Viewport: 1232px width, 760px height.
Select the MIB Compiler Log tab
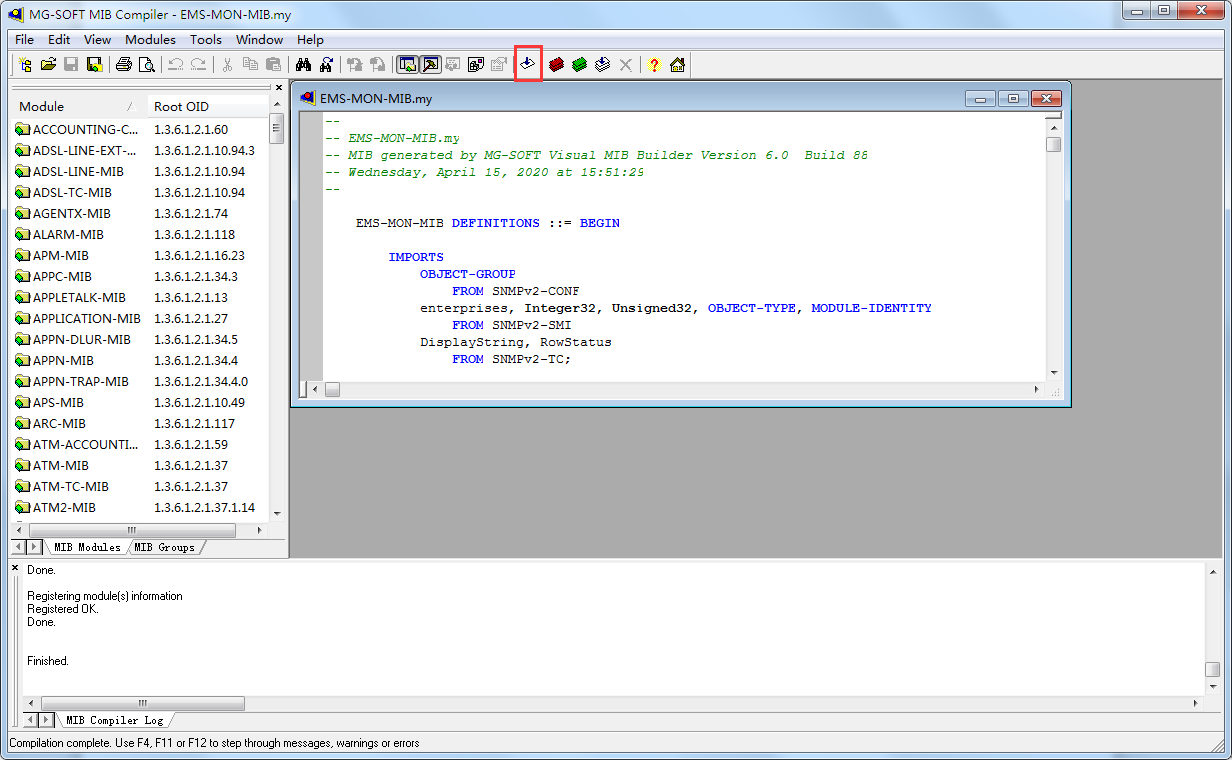pos(116,718)
